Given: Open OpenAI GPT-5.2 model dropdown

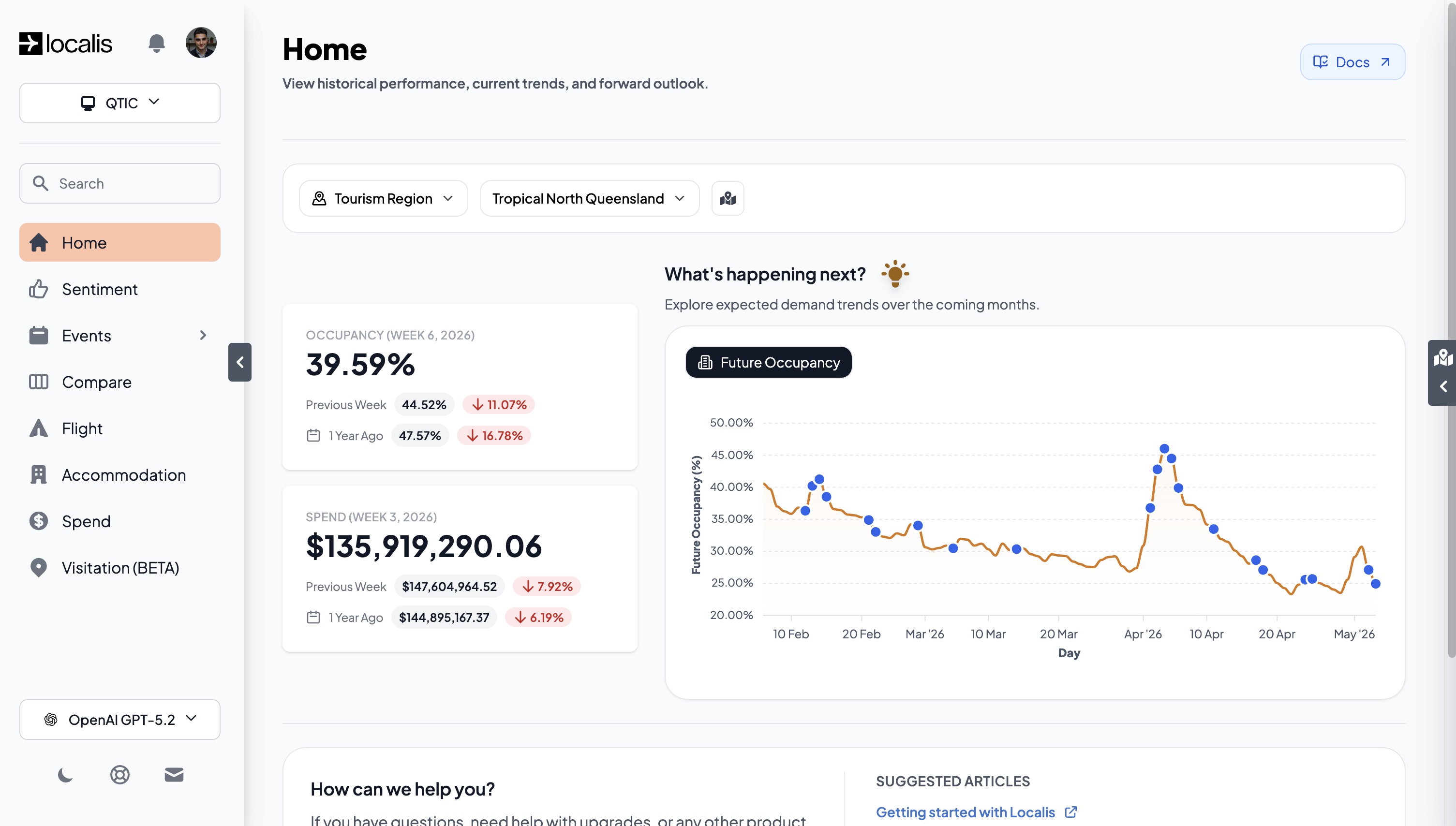Looking at the screenshot, I should [120, 719].
